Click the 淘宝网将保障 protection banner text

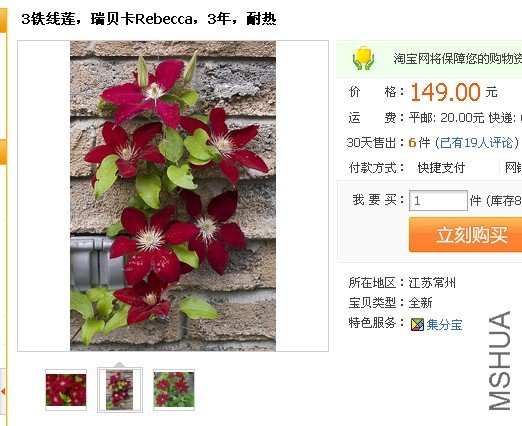[x=457, y=59]
